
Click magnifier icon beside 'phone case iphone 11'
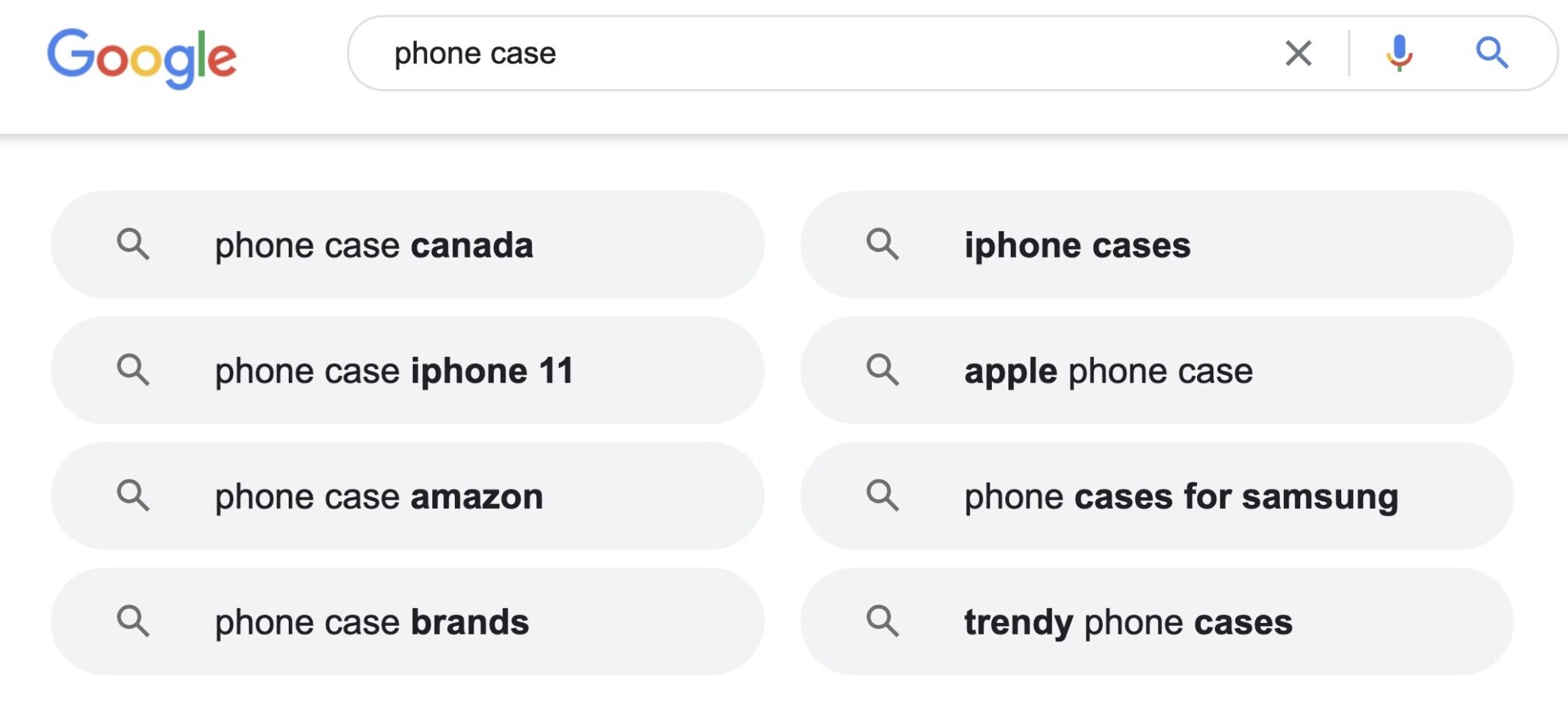[133, 370]
